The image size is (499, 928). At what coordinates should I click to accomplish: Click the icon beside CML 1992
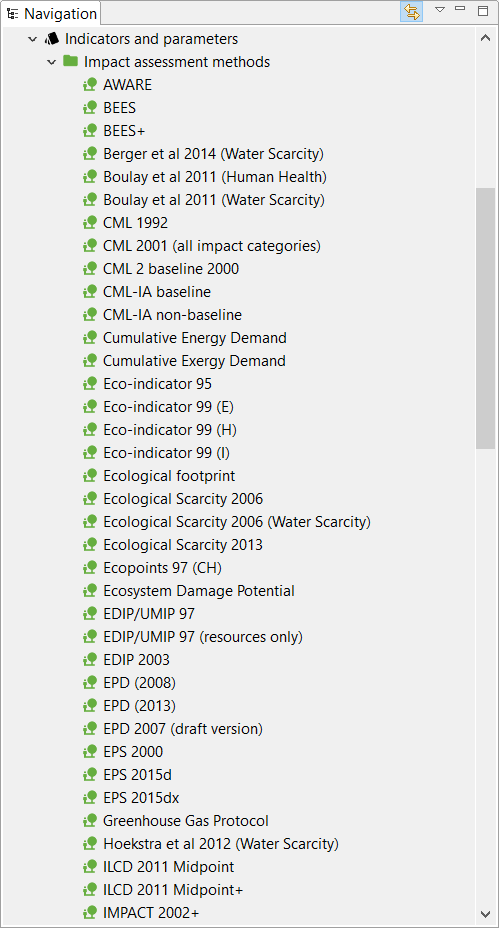90,223
